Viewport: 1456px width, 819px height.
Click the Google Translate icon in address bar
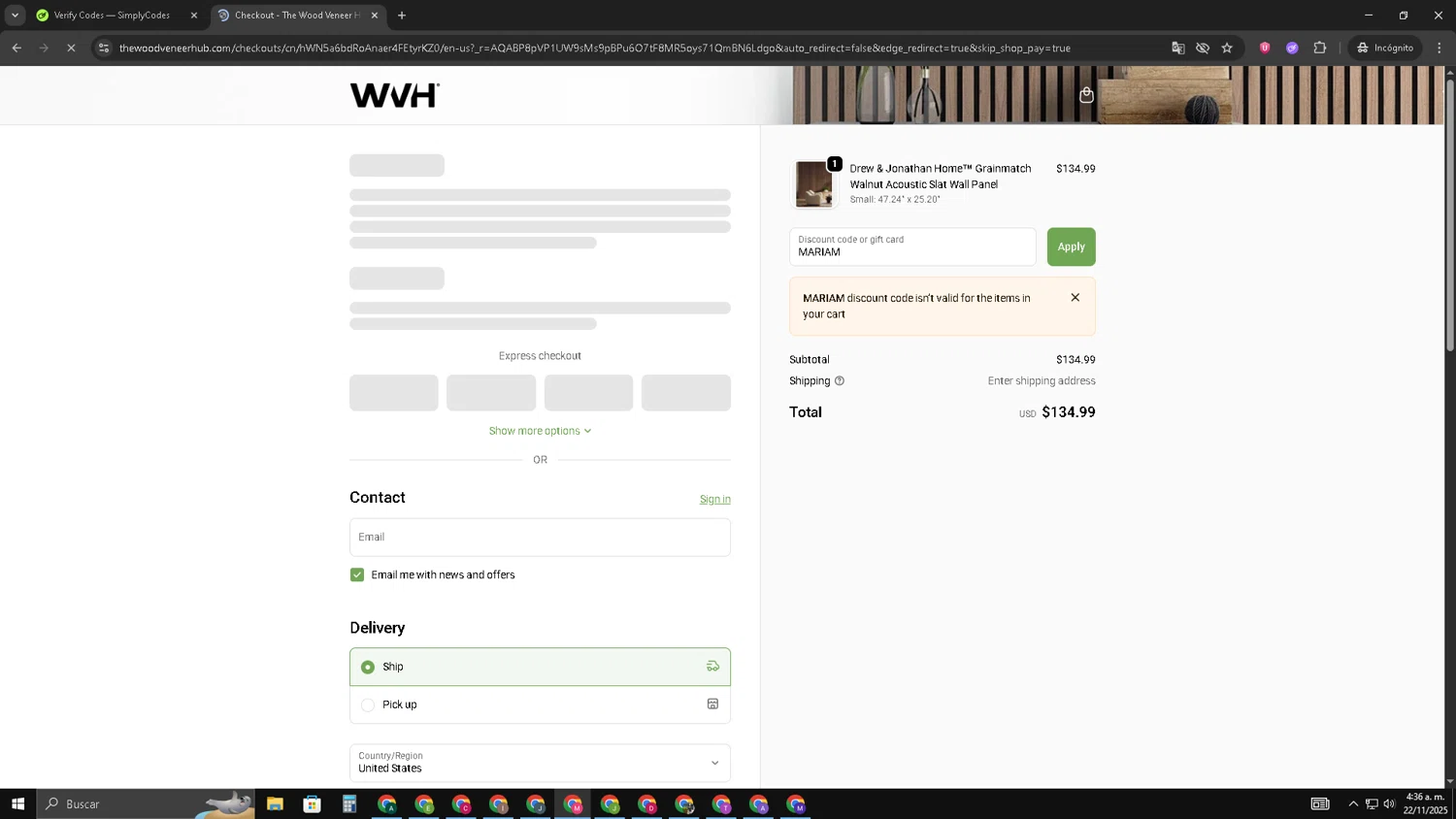(1177, 48)
